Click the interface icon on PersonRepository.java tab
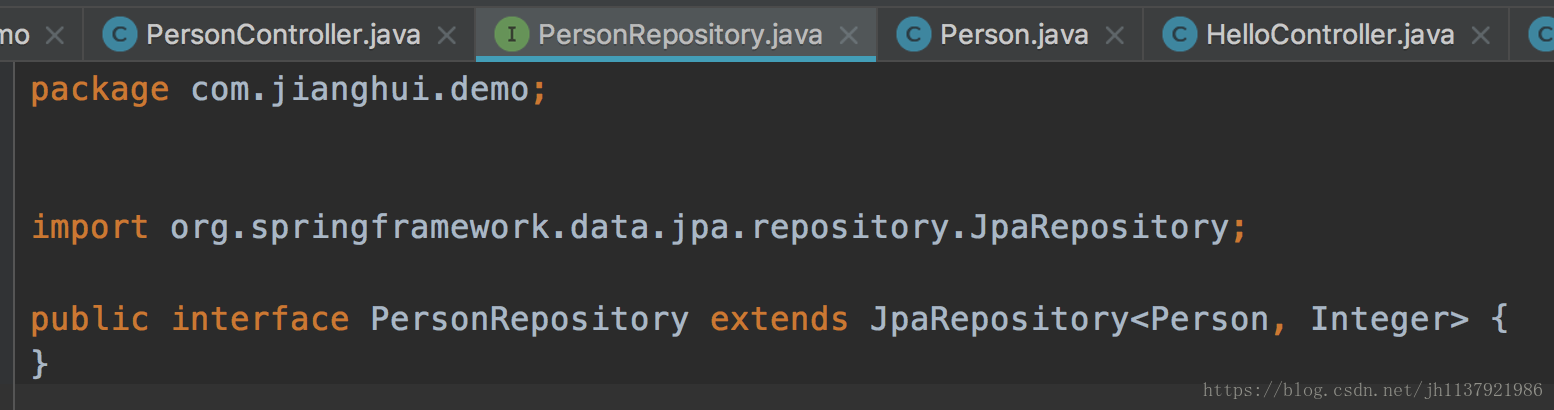This screenshot has width=1554, height=410. point(512,36)
